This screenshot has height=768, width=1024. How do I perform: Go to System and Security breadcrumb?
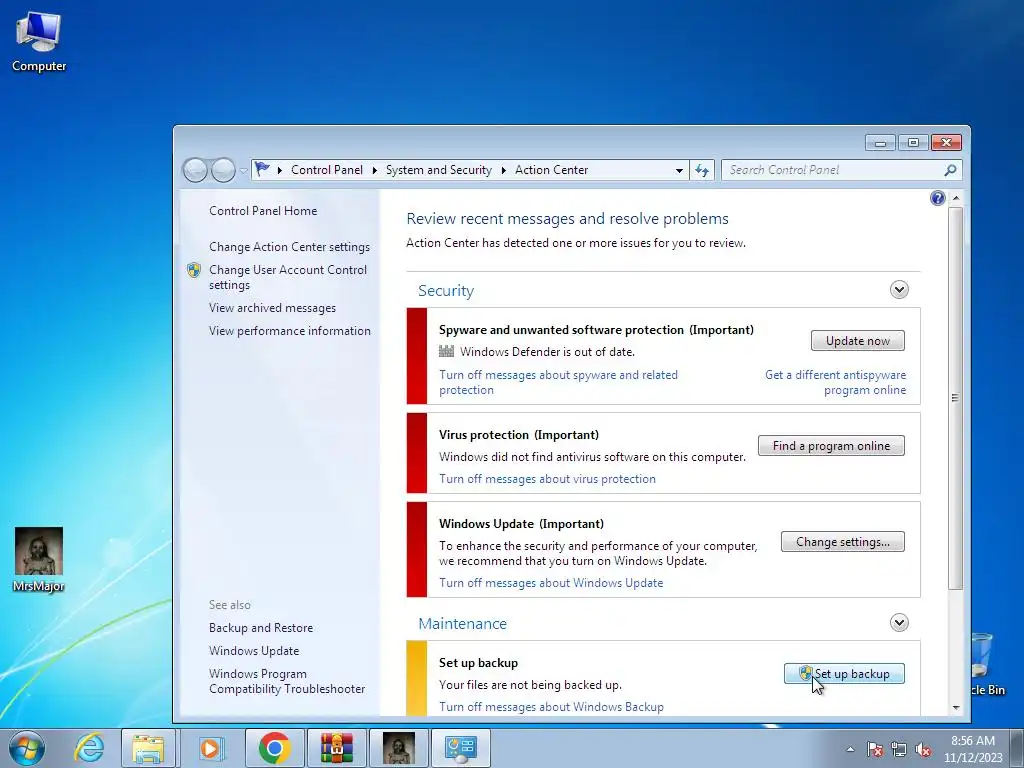pyautogui.click(x=438, y=170)
